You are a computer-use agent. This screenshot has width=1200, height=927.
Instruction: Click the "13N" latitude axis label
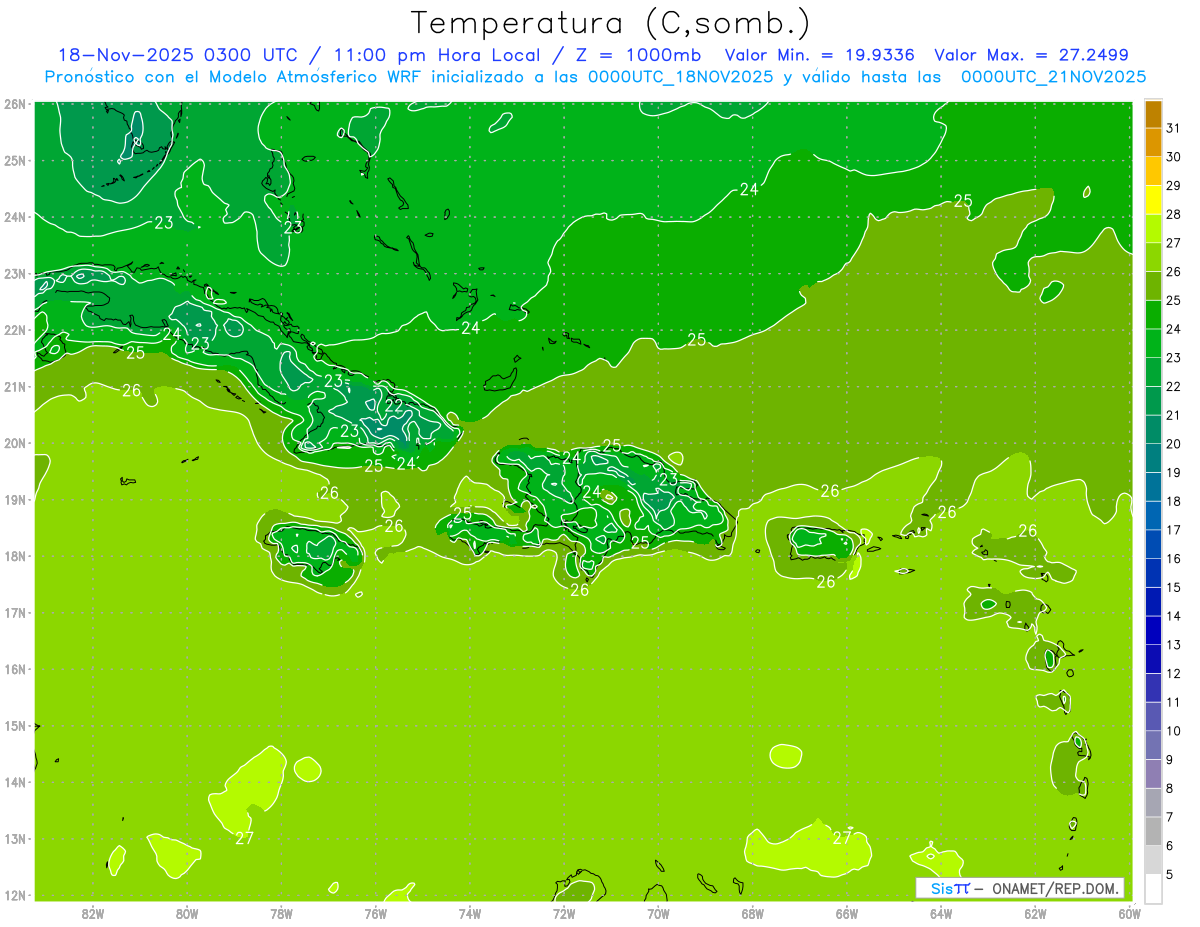(x=15, y=839)
